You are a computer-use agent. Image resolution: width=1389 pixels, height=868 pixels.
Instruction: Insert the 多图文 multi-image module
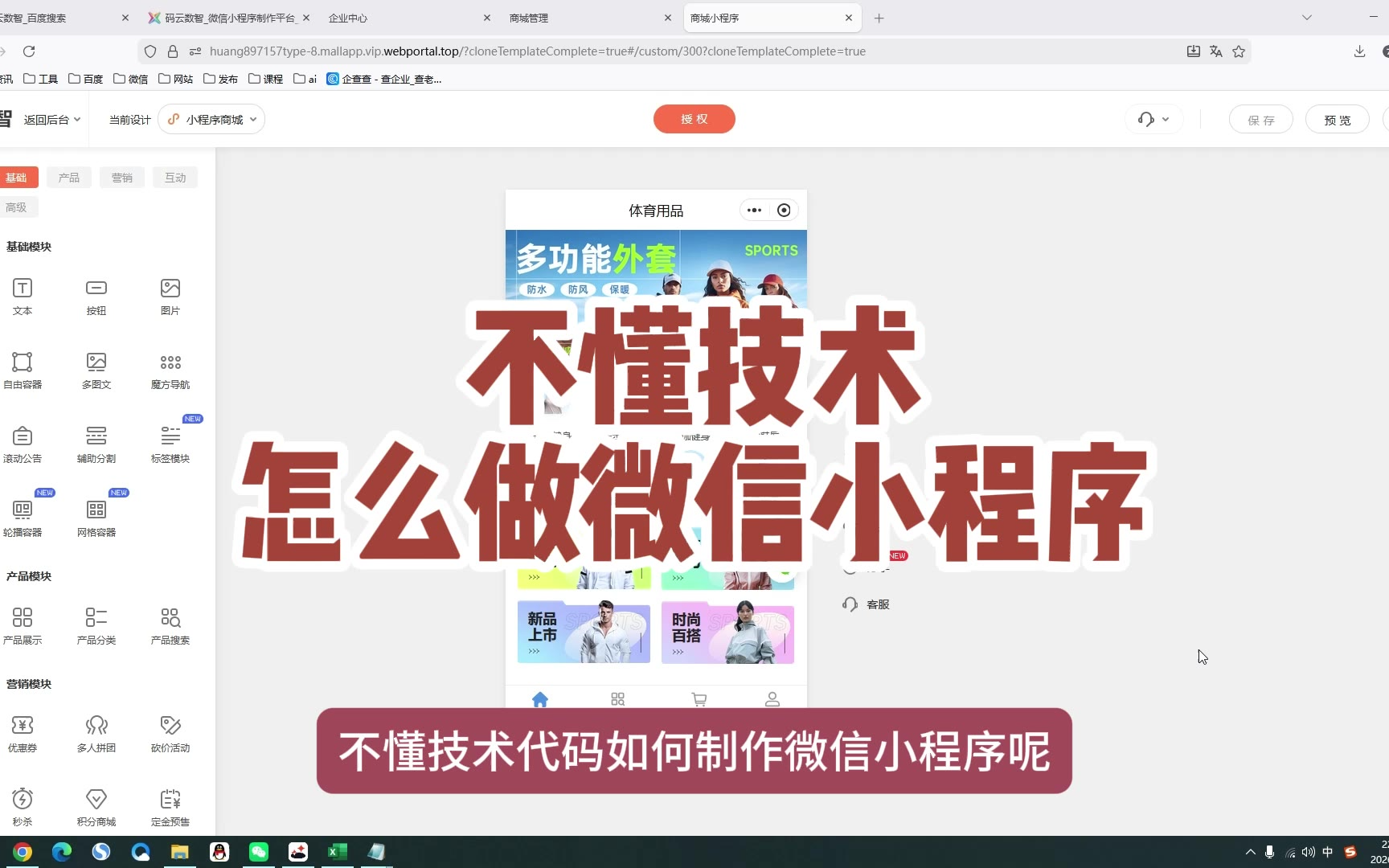96,370
